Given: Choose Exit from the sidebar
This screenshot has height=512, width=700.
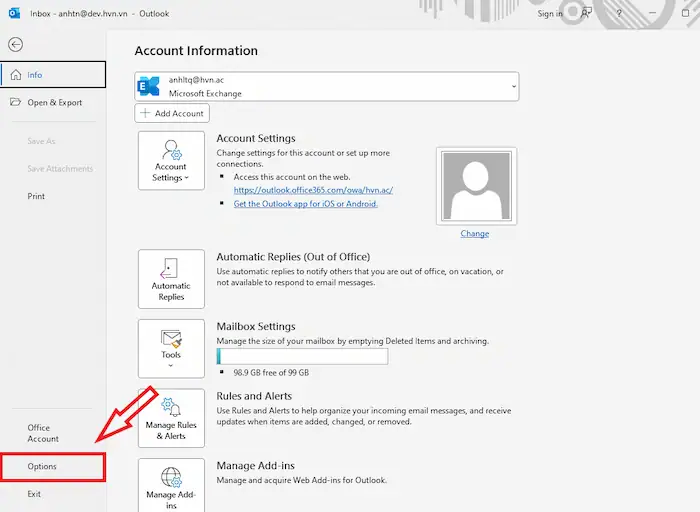Looking at the screenshot, I should click(34, 494).
